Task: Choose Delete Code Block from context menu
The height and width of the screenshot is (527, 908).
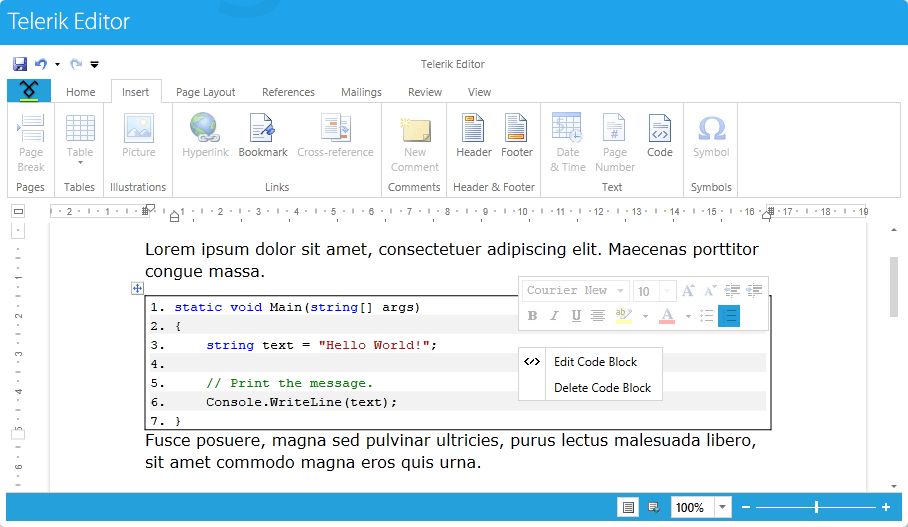Action: point(590,388)
